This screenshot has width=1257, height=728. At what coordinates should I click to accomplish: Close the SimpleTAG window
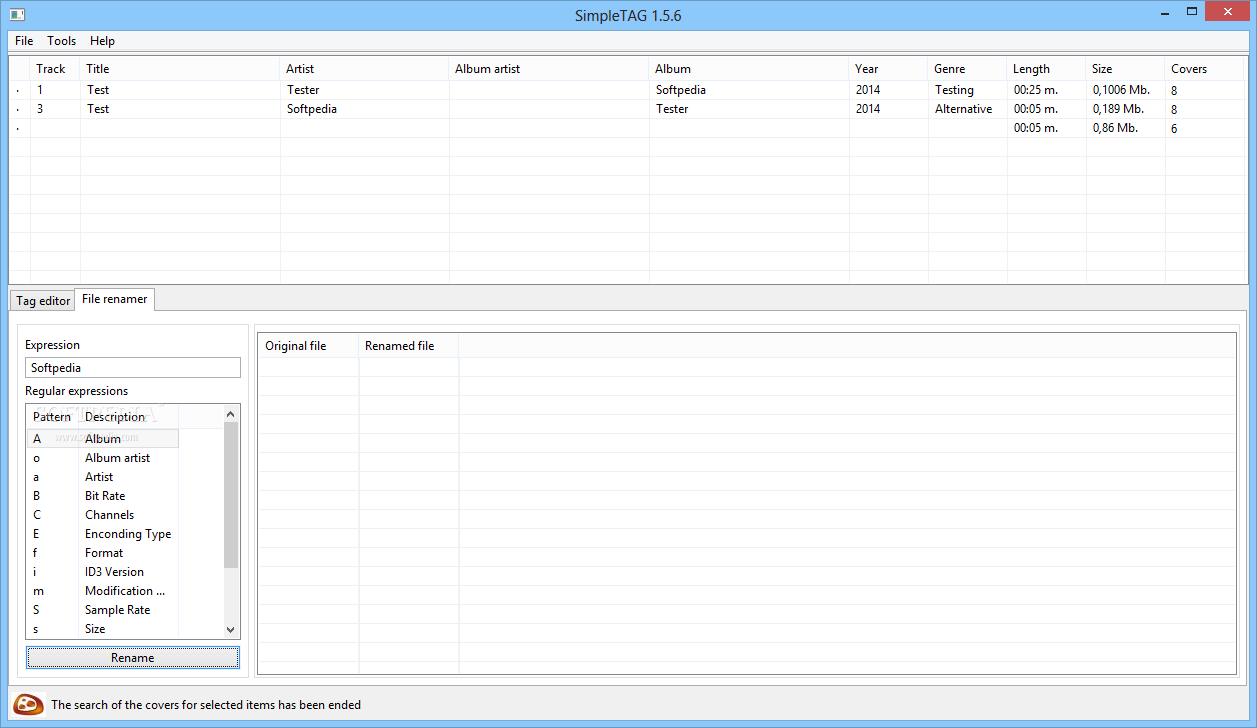(1228, 12)
